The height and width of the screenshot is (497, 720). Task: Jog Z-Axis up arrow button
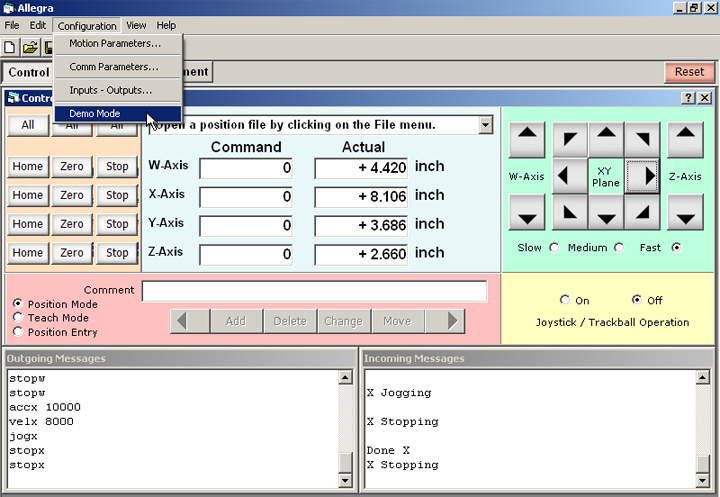685,139
